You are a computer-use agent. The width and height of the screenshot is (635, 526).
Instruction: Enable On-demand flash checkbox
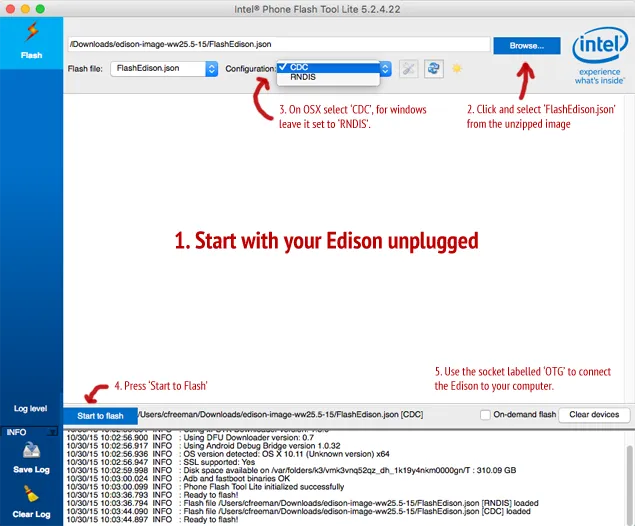point(485,415)
